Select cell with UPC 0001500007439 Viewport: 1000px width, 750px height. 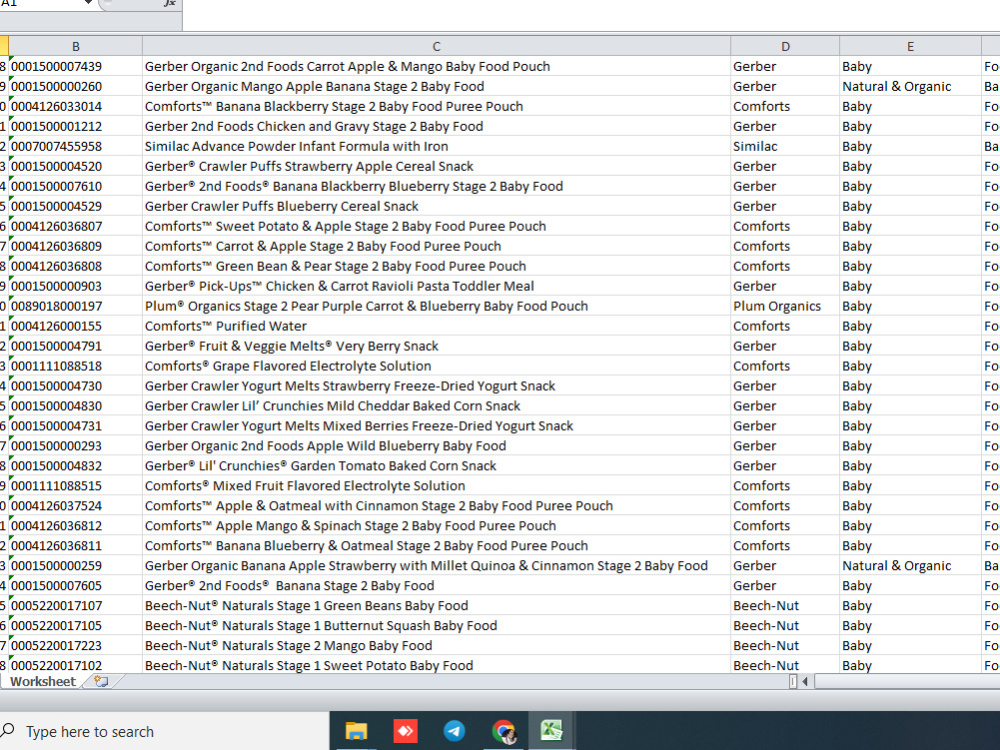point(75,66)
